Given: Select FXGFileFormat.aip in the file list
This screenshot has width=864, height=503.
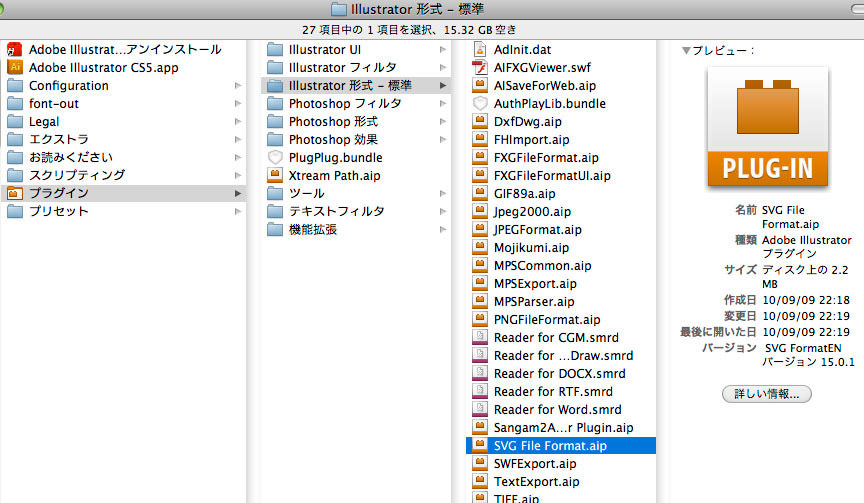Looking at the screenshot, I should coord(561,158).
